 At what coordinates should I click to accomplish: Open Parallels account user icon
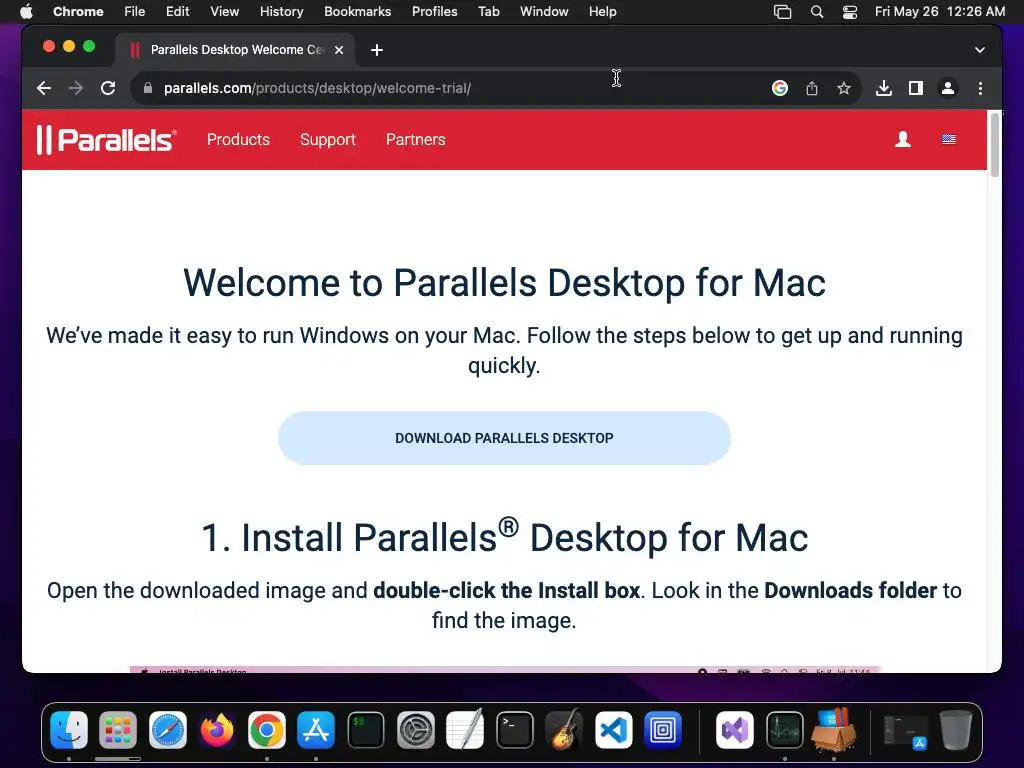click(903, 139)
